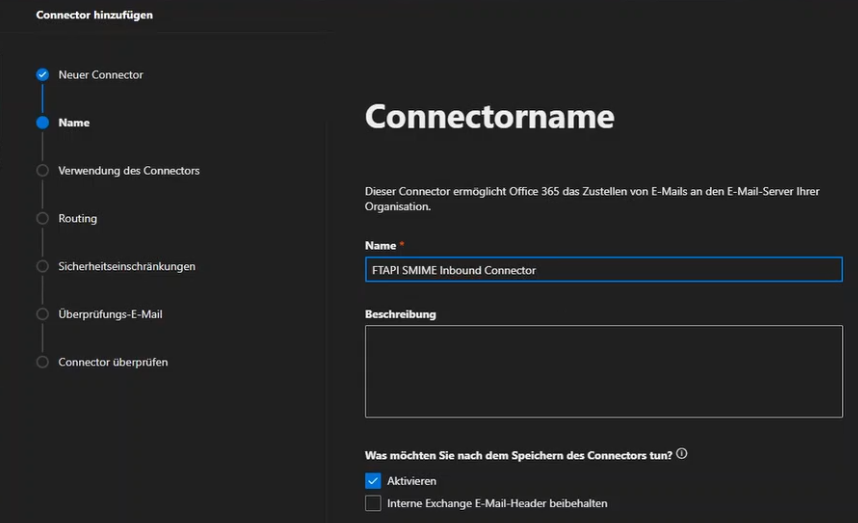Open the Connector überprüfen step label
The image size is (858, 523).
pos(113,362)
